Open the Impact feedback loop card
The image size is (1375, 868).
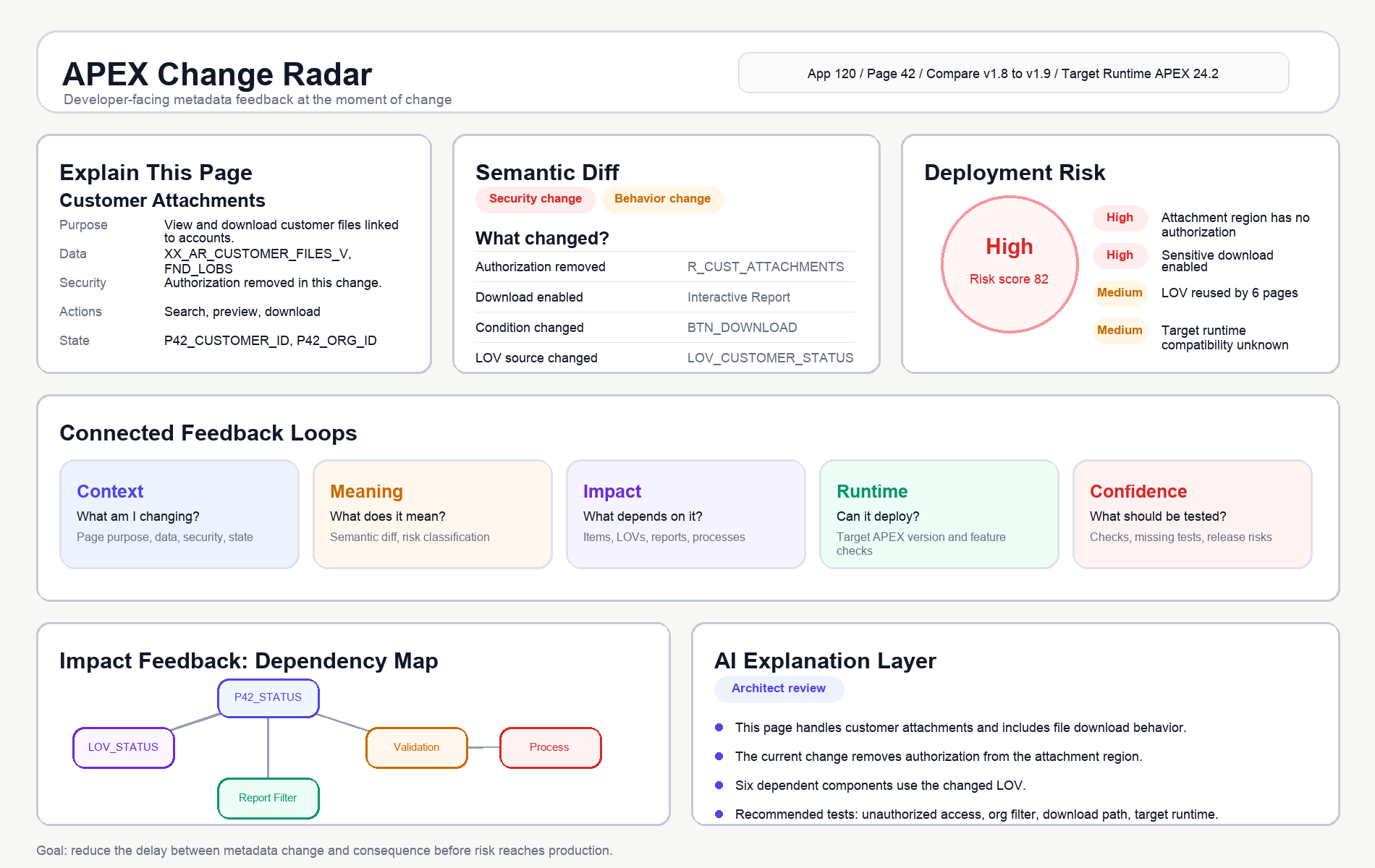tap(686, 514)
